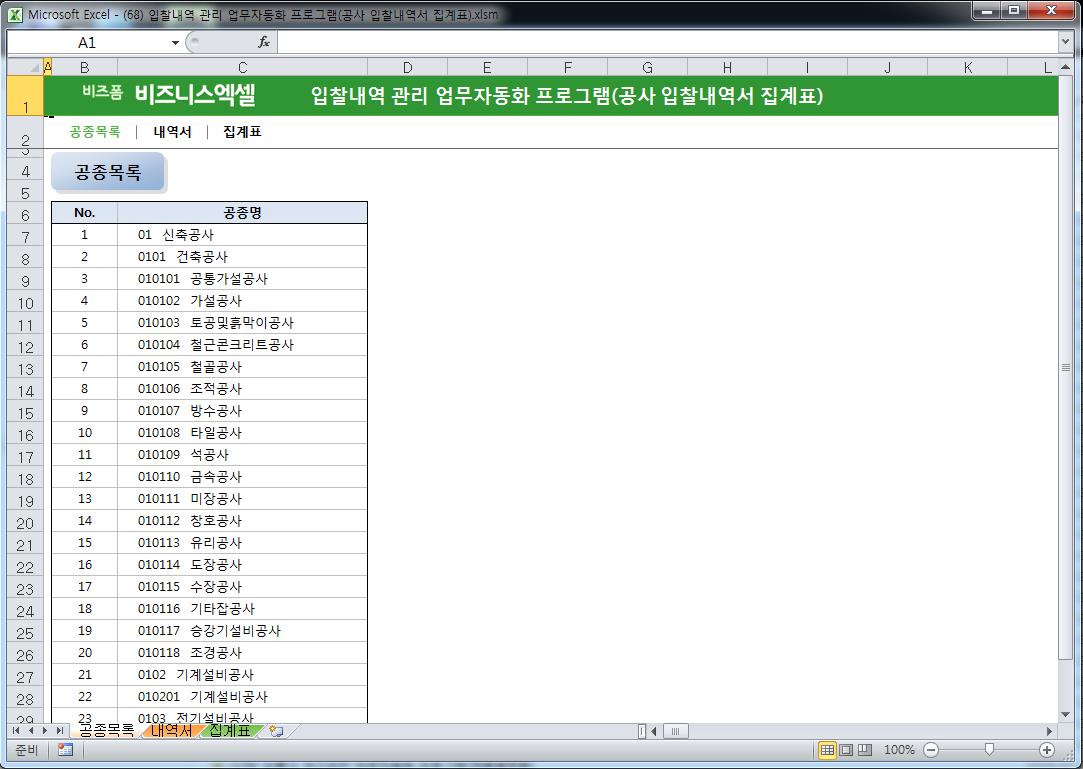1083x769 pixels.
Task: Click the zoom out minus button
Action: (931, 750)
